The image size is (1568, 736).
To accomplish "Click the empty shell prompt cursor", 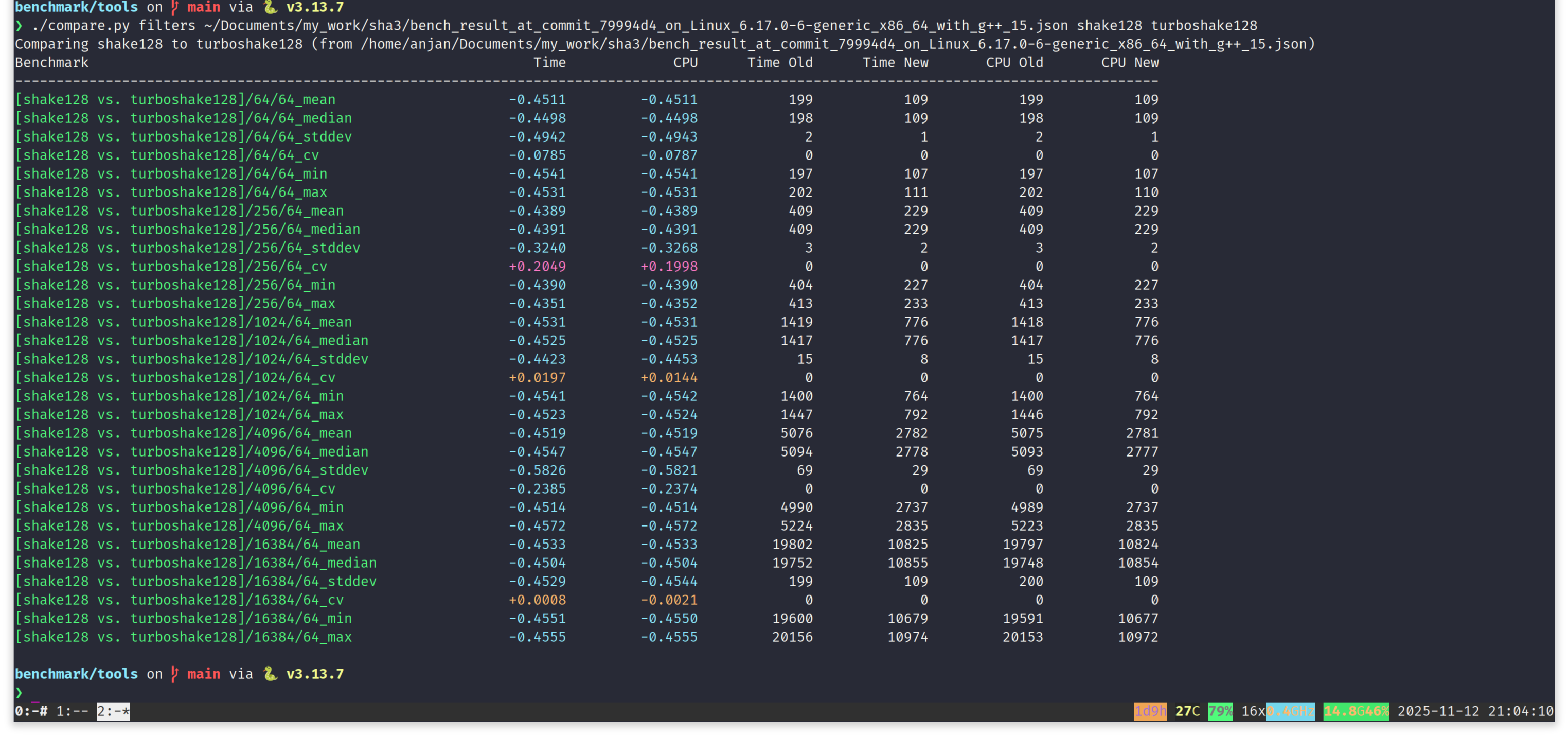I will point(35,693).
